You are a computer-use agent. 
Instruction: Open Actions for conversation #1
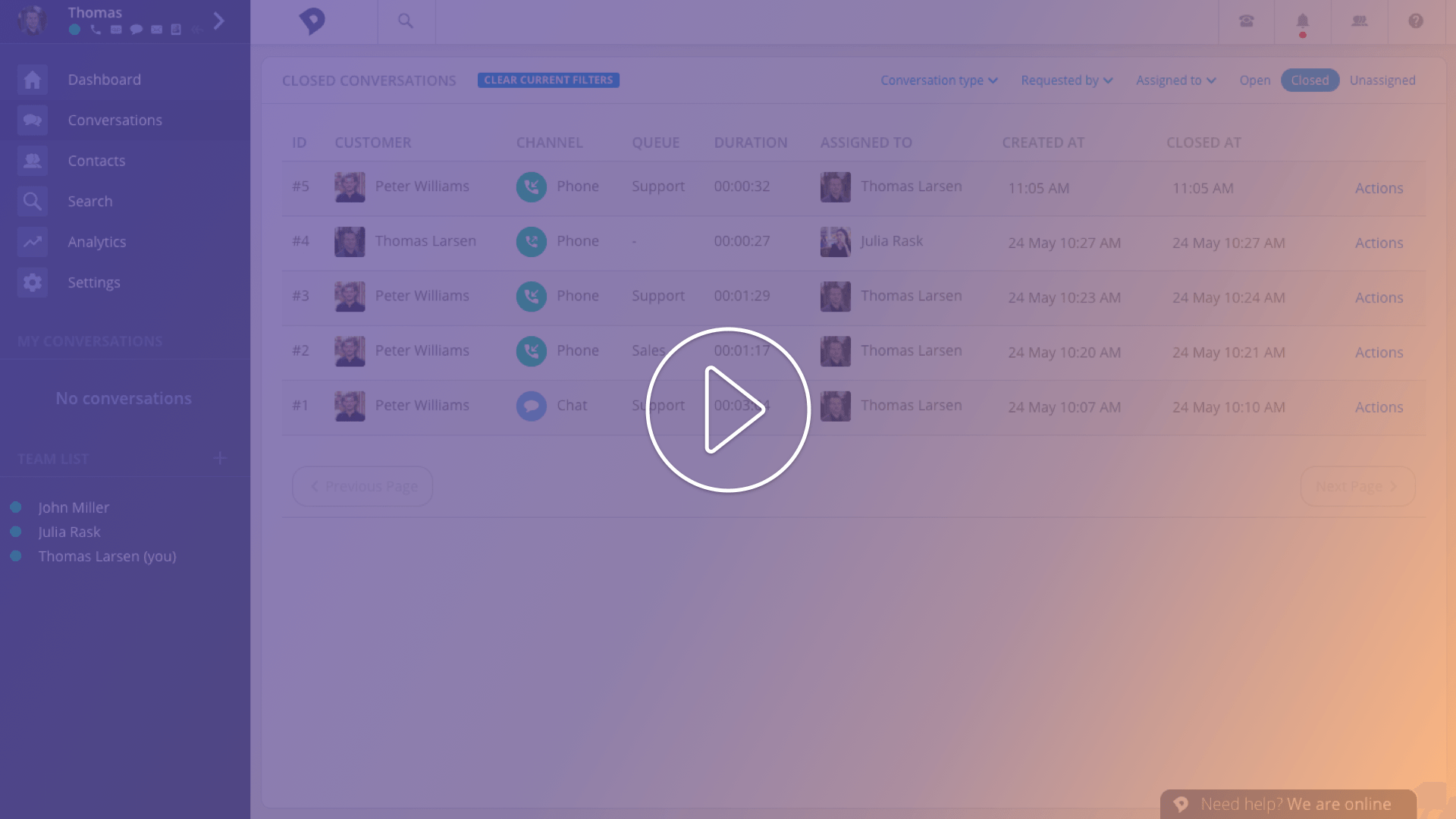1379,407
